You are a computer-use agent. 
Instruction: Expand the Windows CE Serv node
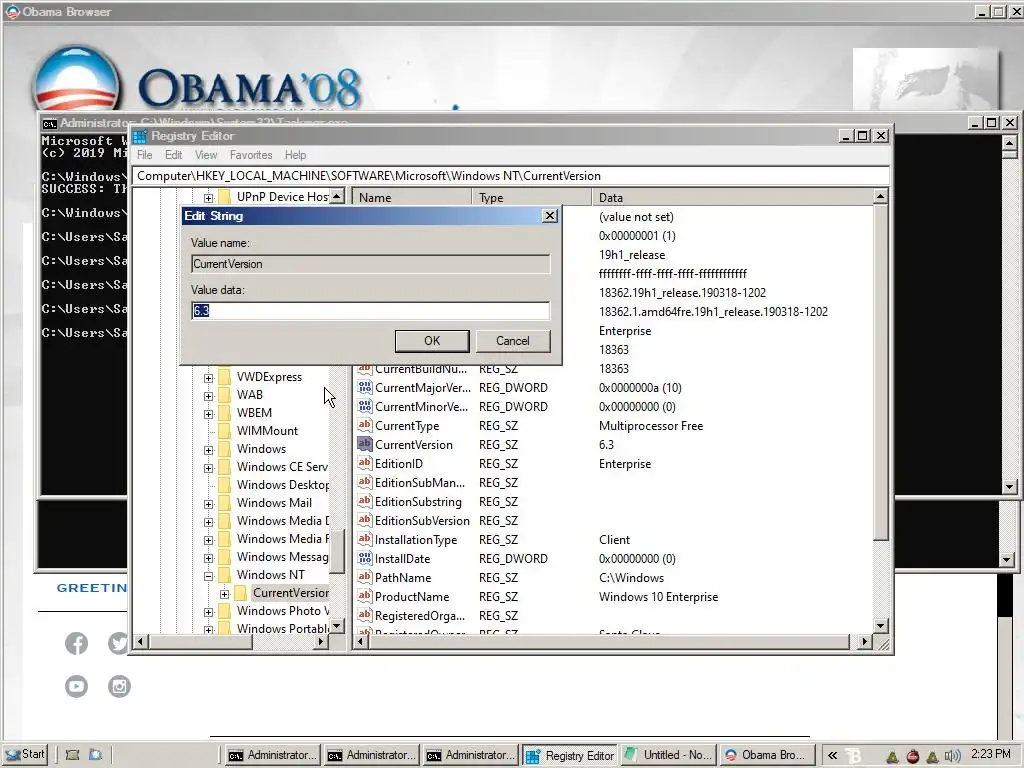coord(208,468)
